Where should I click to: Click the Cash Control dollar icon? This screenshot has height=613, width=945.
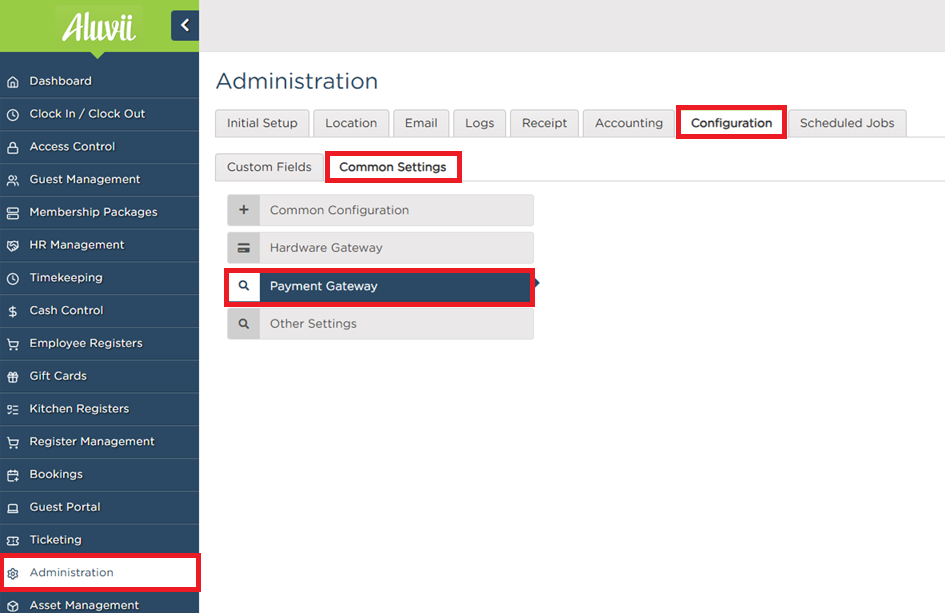13,311
